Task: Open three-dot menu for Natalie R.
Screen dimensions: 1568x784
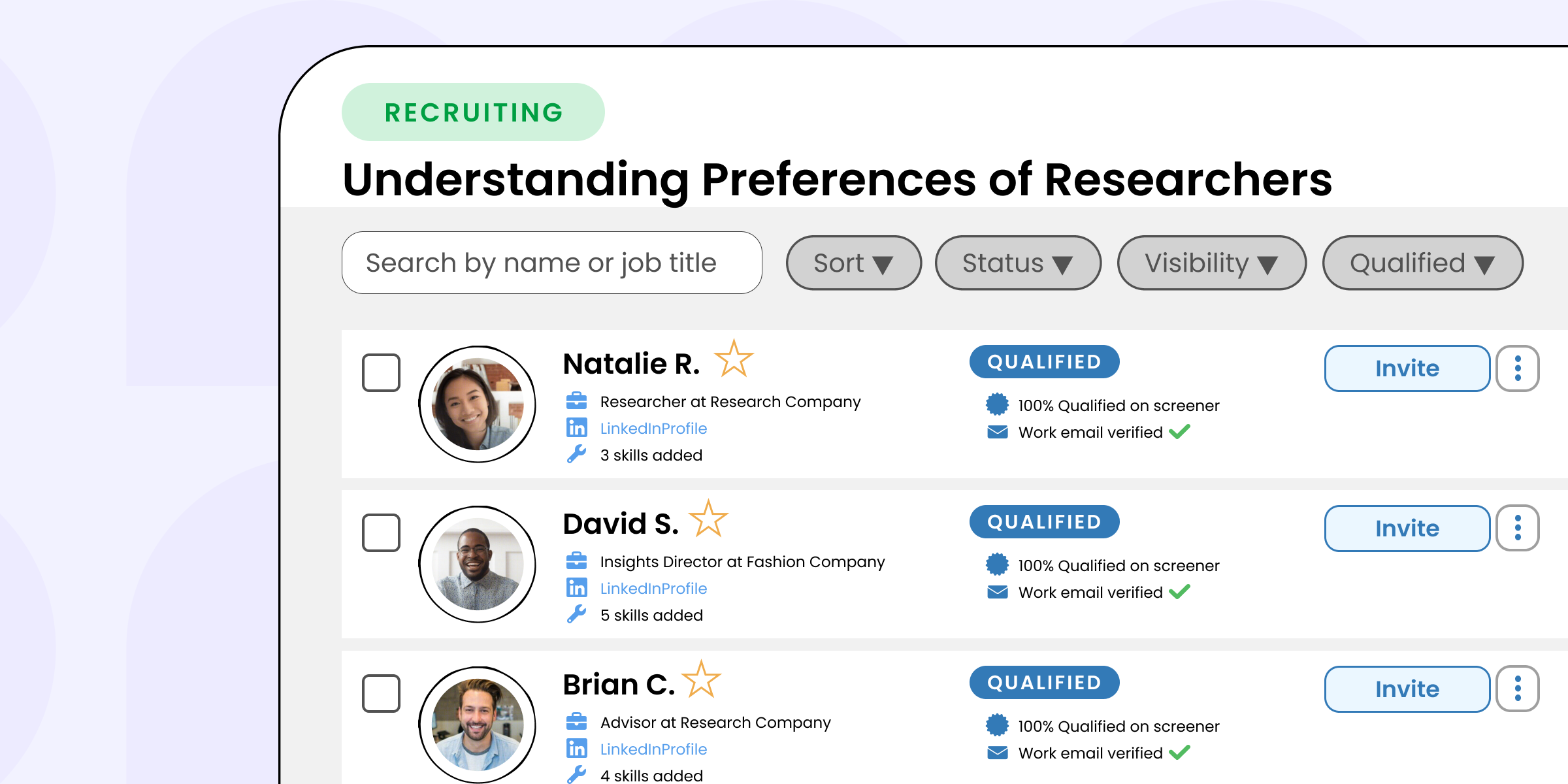Action: point(1517,368)
